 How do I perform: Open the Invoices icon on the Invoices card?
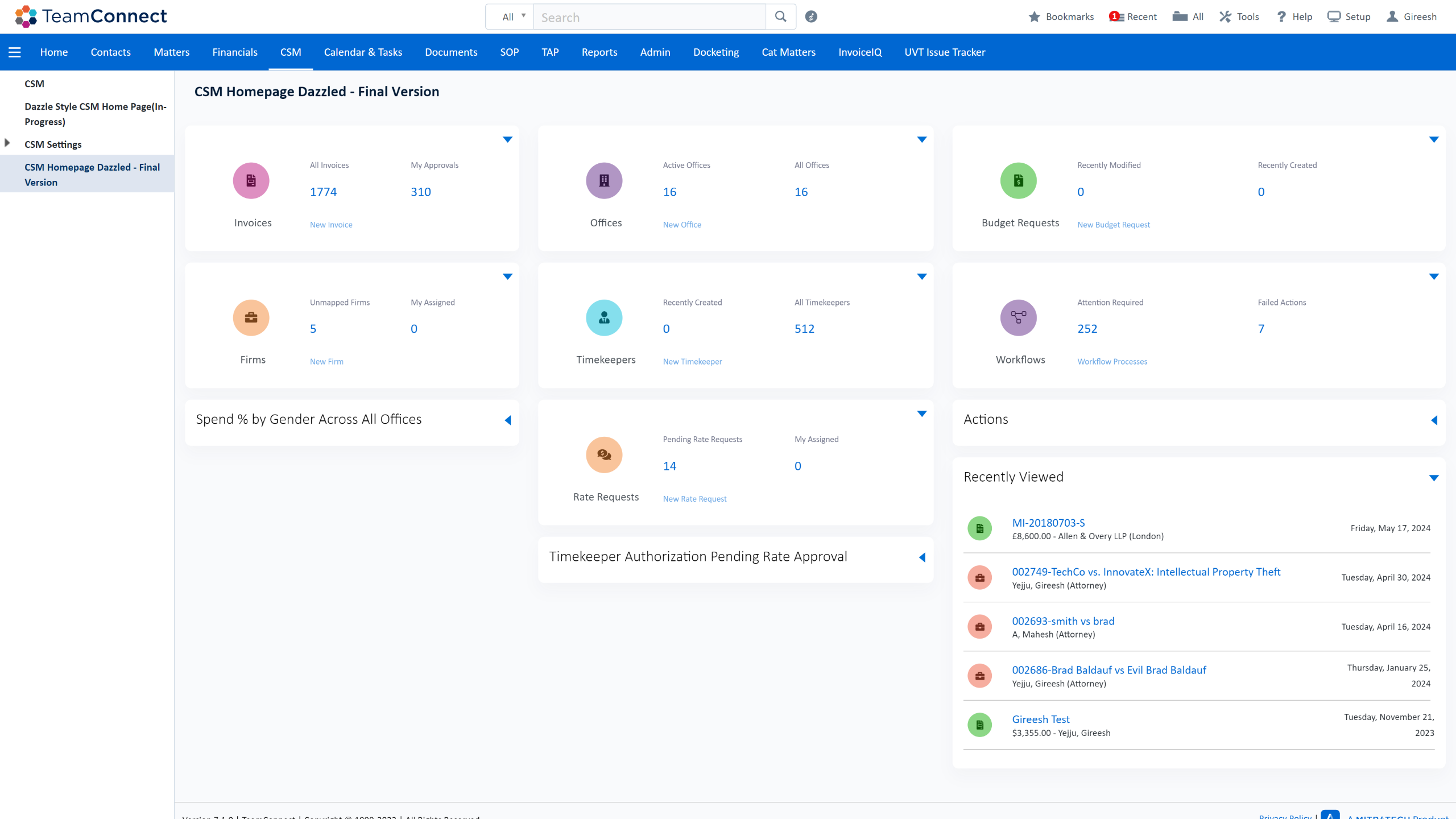251,180
